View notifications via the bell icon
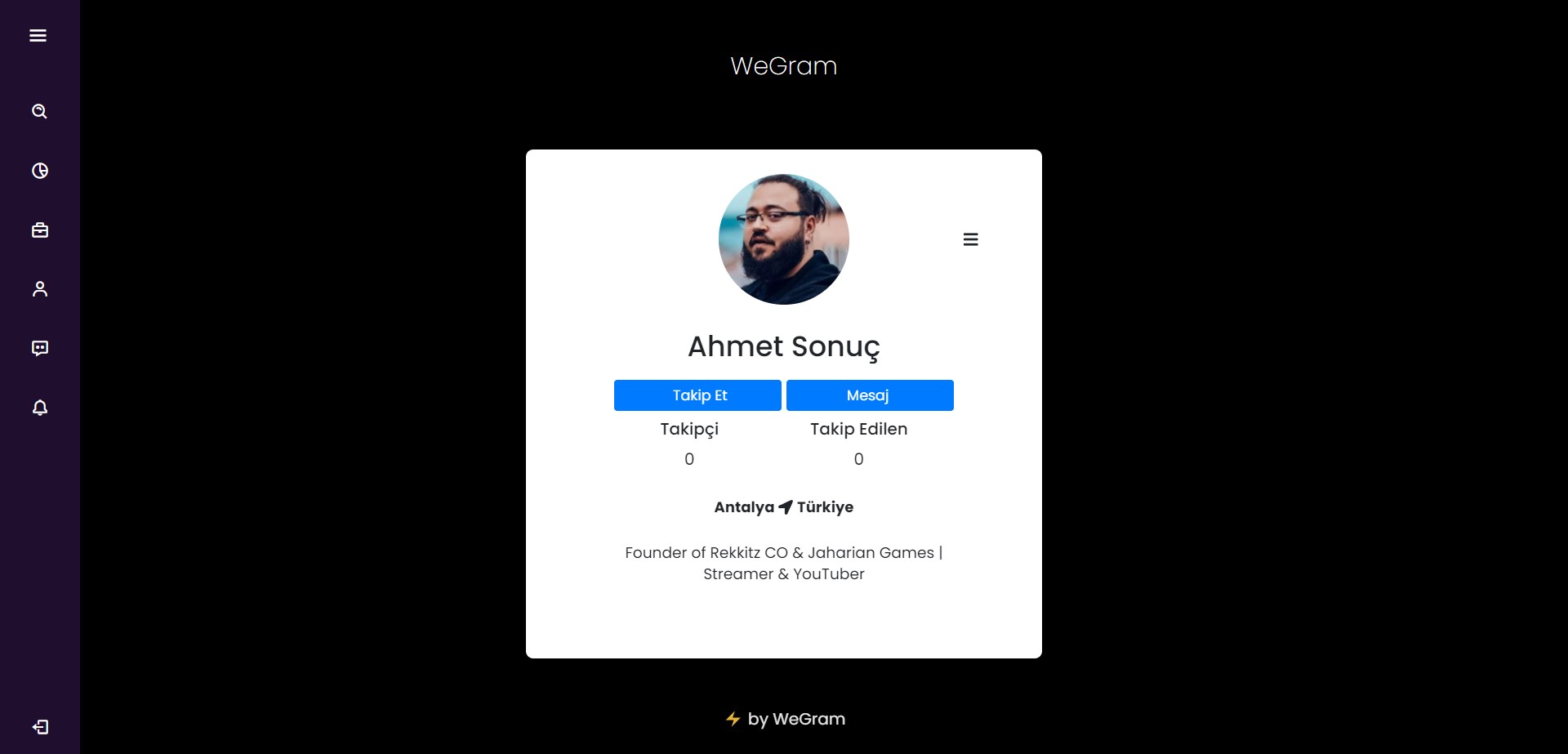Viewport: 1568px width, 754px height. tap(40, 408)
